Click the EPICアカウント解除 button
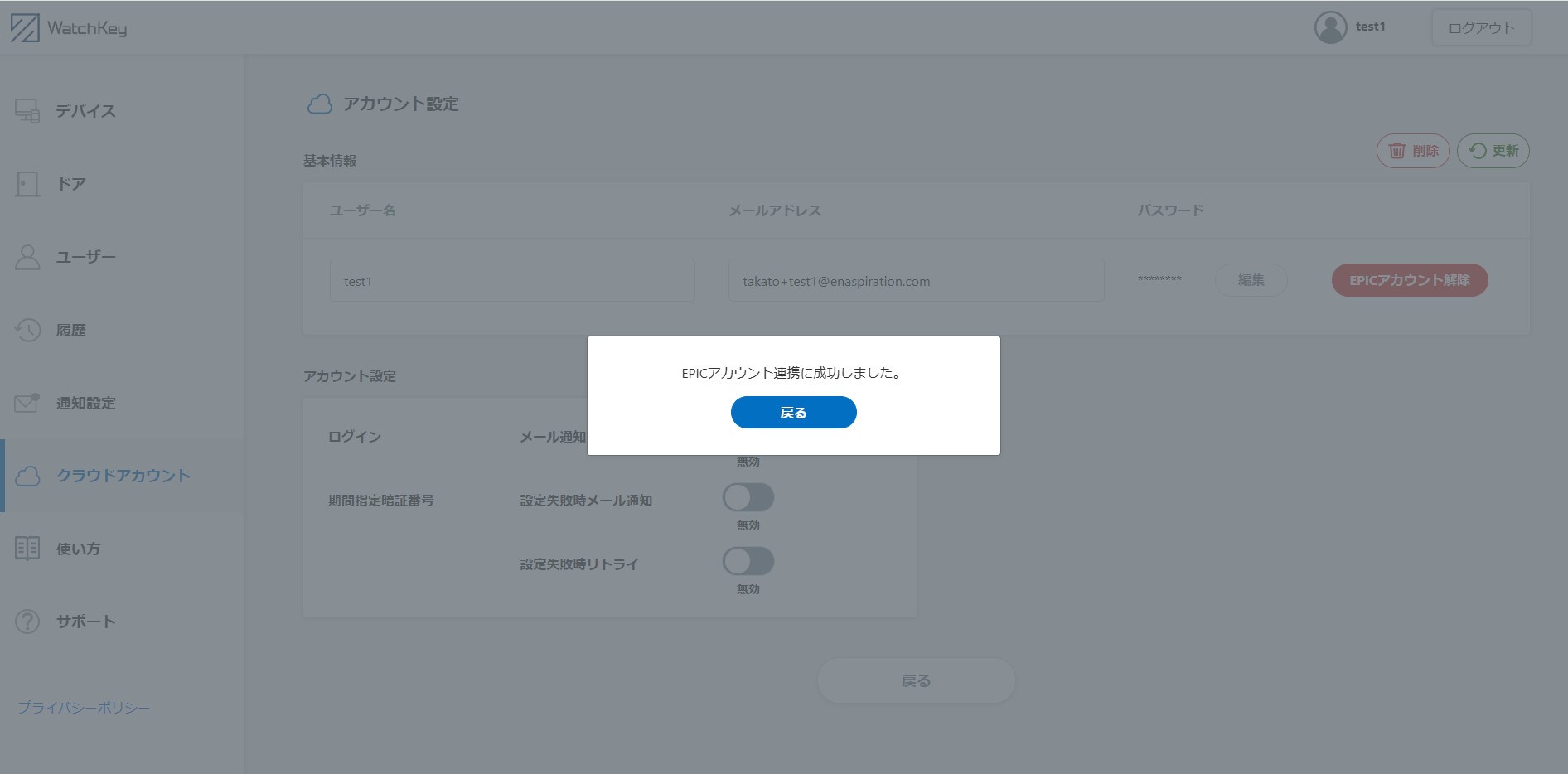Screen dimensions: 1568x774 [1410, 280]
